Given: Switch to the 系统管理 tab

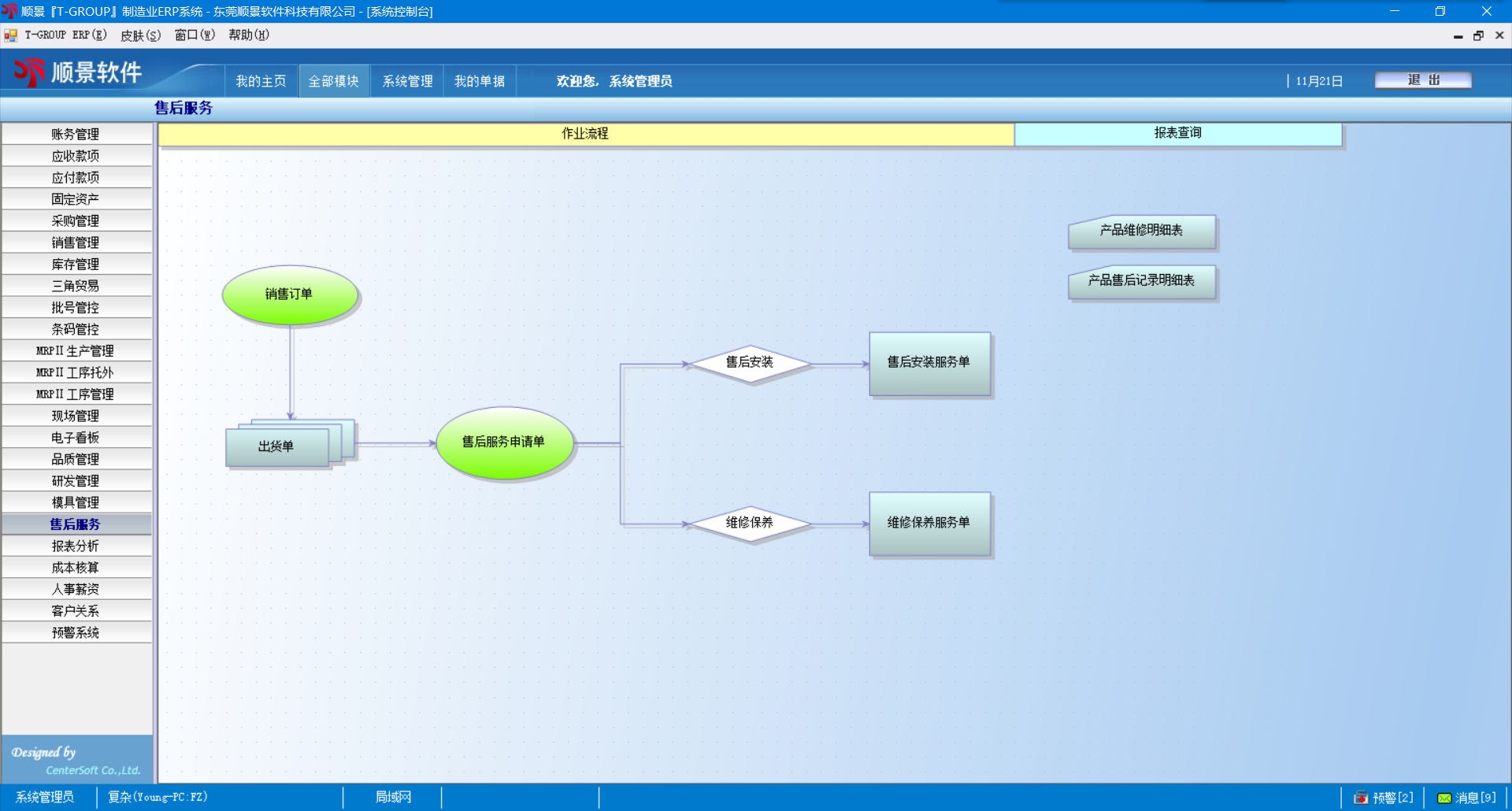Looking at the screenshot, I should pyautogui.click(x=407, y=81).
